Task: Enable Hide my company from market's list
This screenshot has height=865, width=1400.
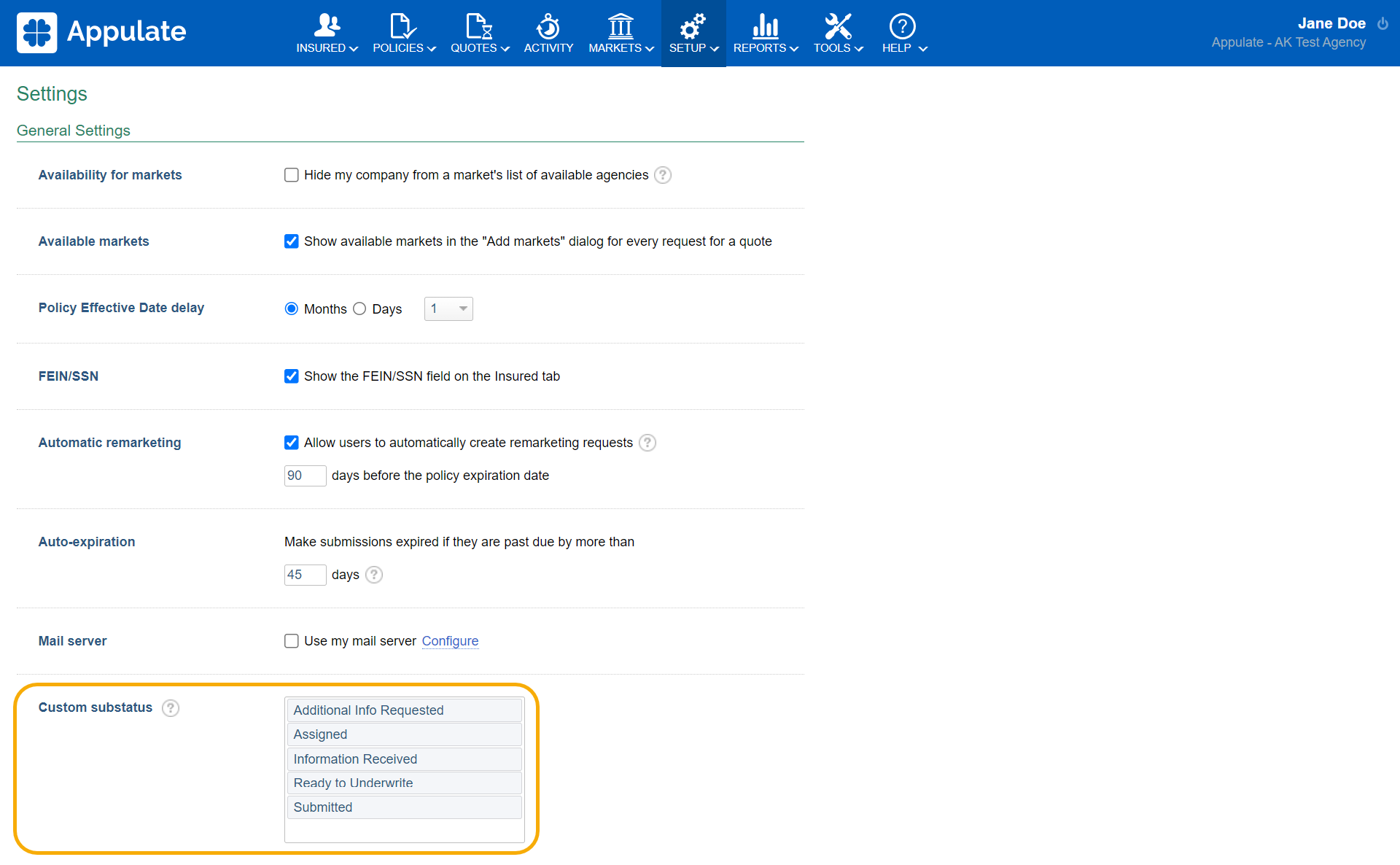Action: [x=292, y=175]
